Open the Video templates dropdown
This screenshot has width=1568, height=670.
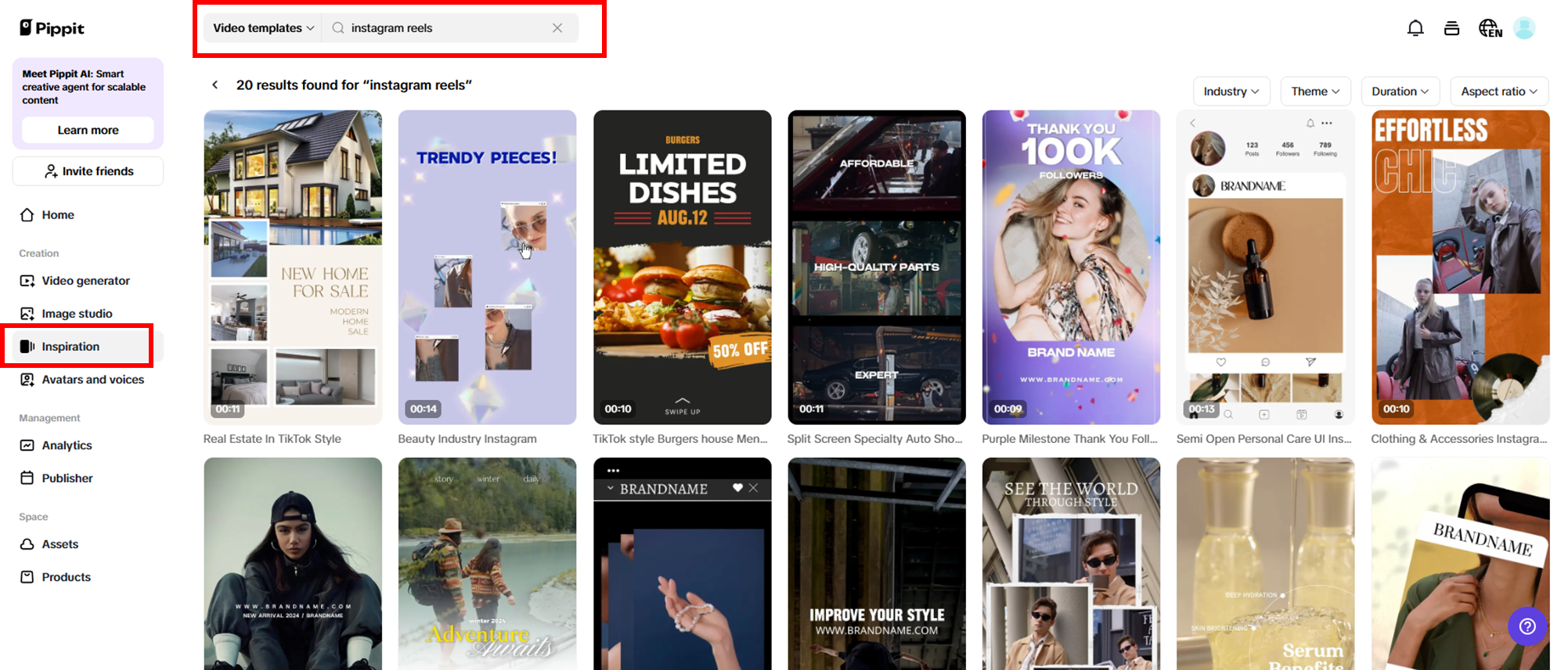click(263, 28)
